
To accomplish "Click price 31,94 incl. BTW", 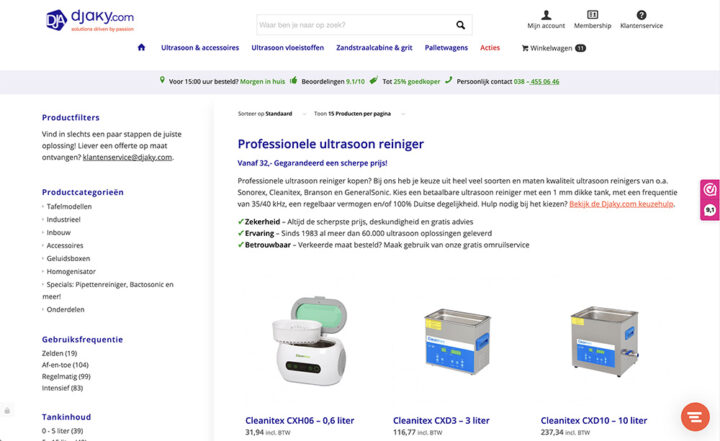I will [x=268, y=432].
